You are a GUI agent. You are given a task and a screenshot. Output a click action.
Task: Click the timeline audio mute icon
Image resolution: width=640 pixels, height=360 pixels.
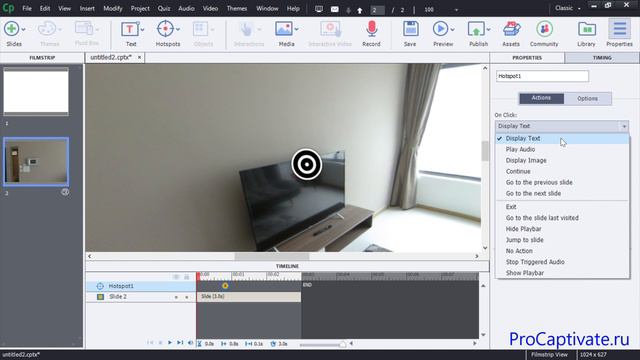(190, 343)
